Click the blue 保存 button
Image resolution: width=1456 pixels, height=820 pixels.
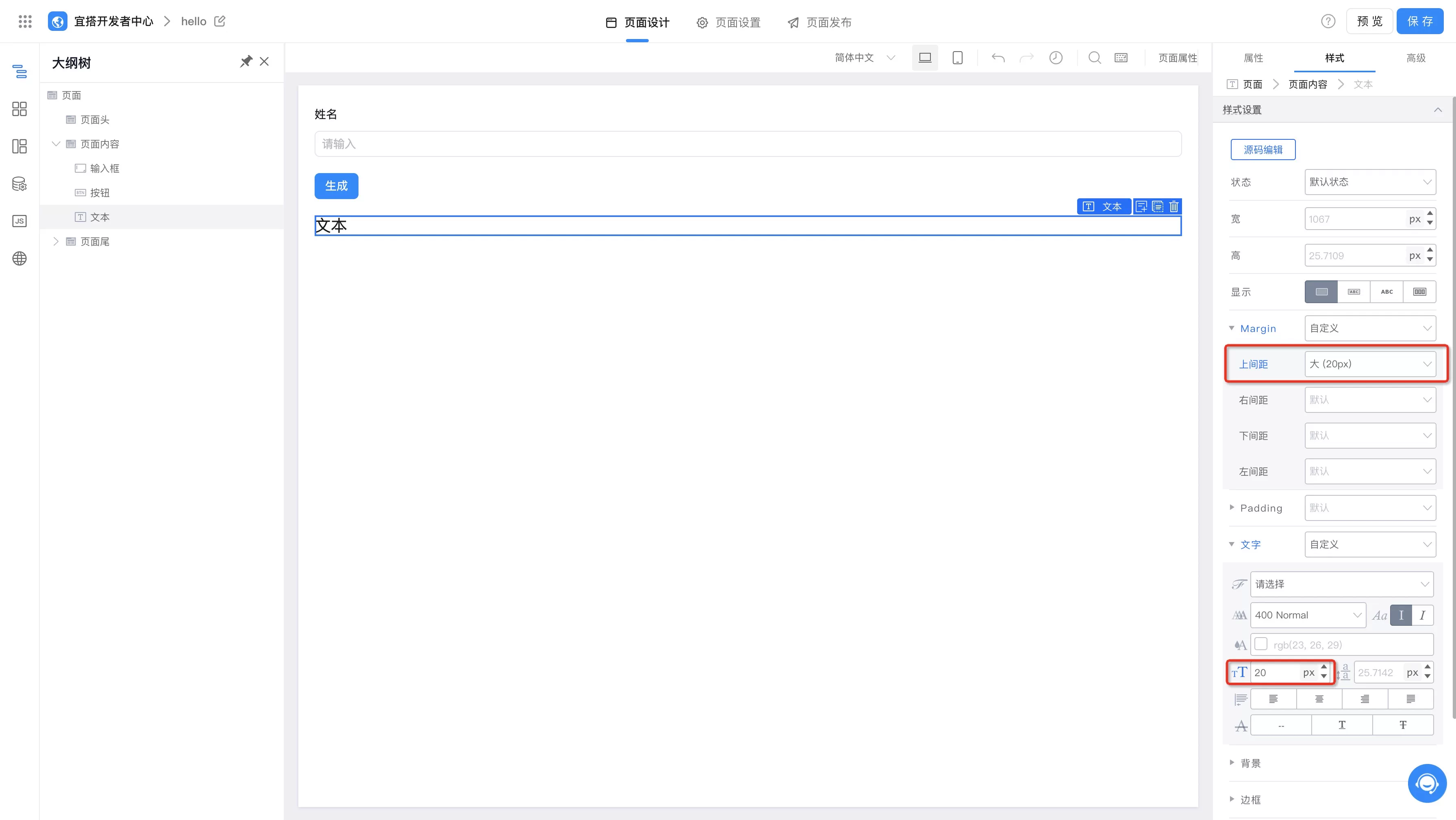pyautogui.click(x=1419, y=22)
